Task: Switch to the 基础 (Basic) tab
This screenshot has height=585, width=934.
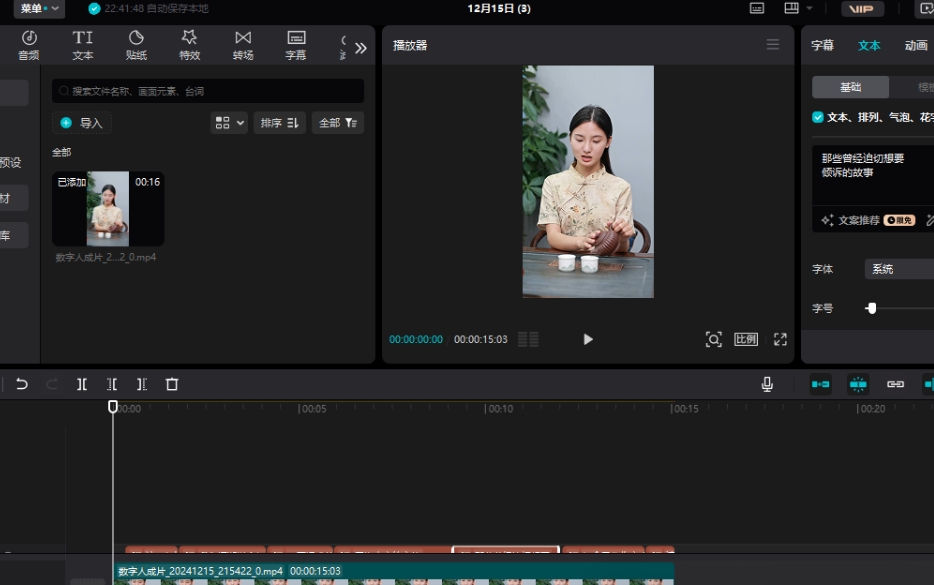Action: tap(851, 87)
